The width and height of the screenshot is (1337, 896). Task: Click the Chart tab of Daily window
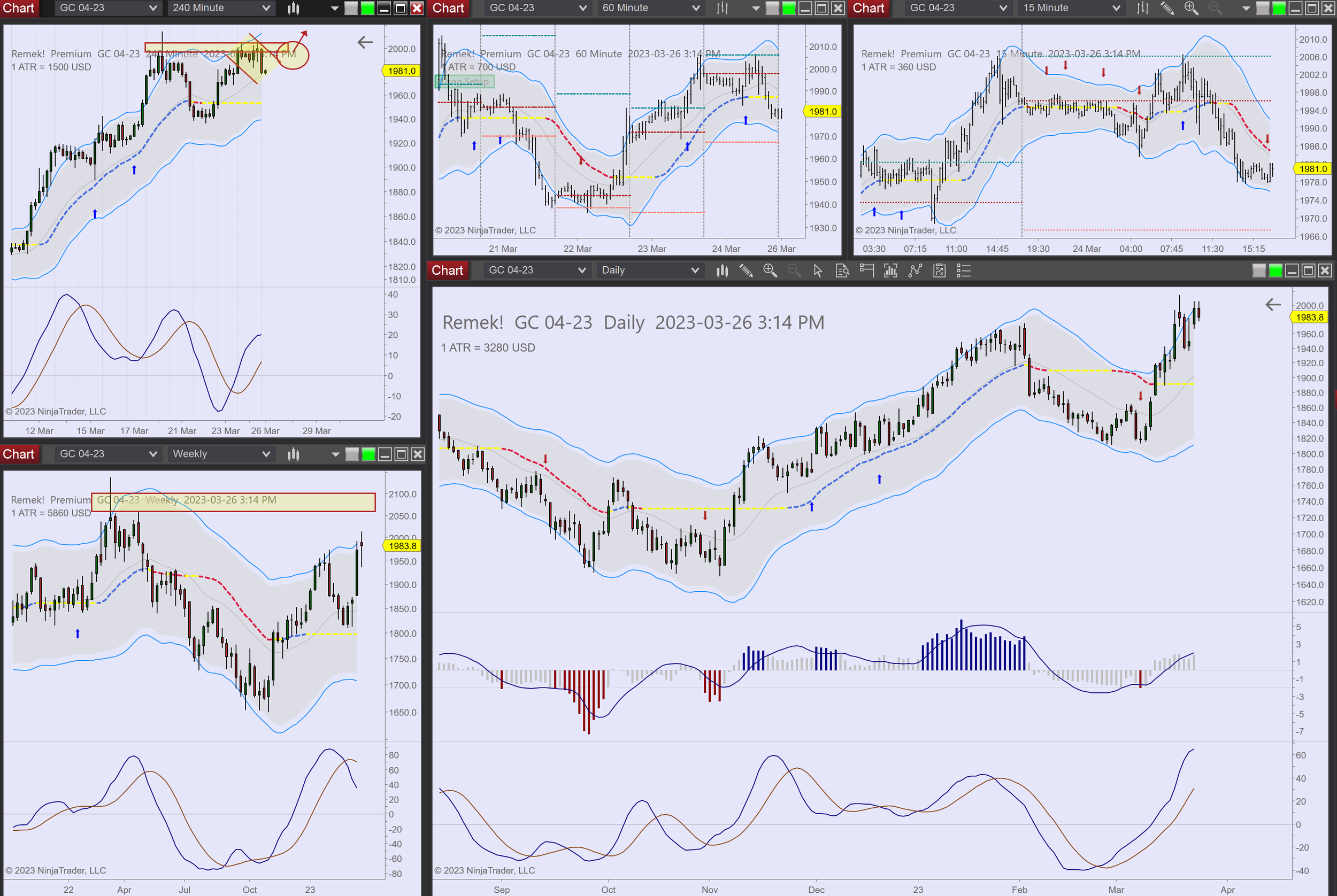pos(448,271)
